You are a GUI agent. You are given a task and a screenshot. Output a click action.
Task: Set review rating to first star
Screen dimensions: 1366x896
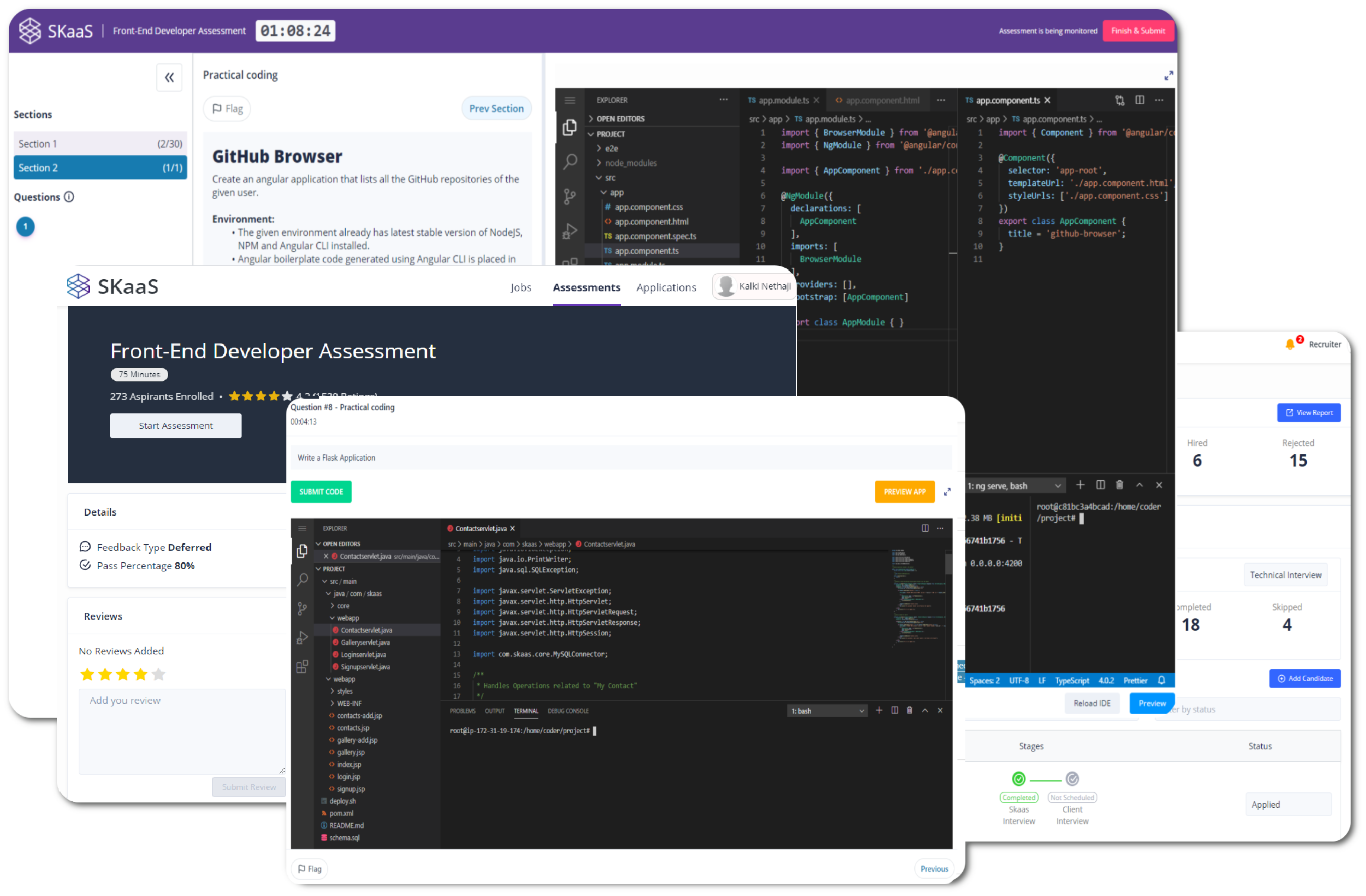point(87,674)
